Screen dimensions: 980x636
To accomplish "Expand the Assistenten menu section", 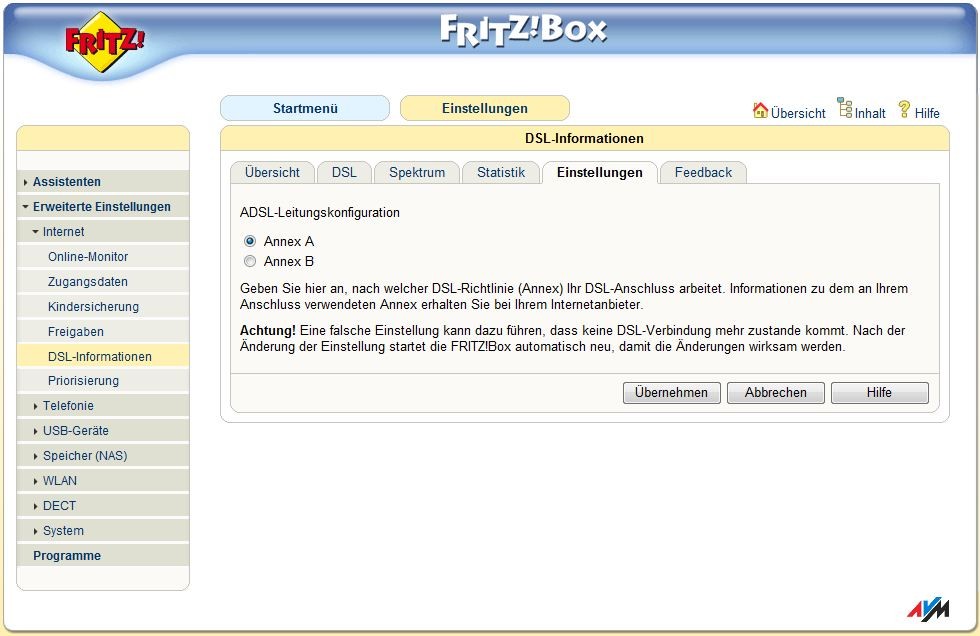I will coord(67,182).
